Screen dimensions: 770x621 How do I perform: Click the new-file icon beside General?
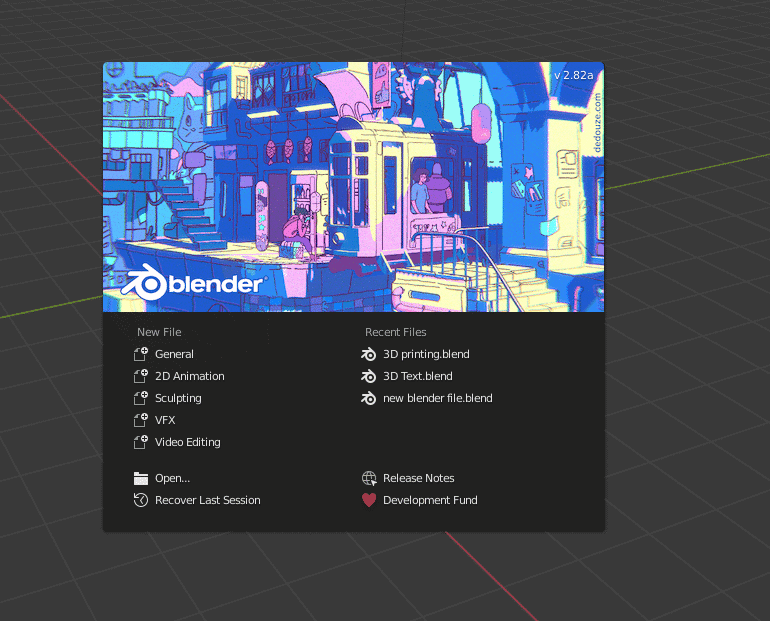[x=140, y=354]
